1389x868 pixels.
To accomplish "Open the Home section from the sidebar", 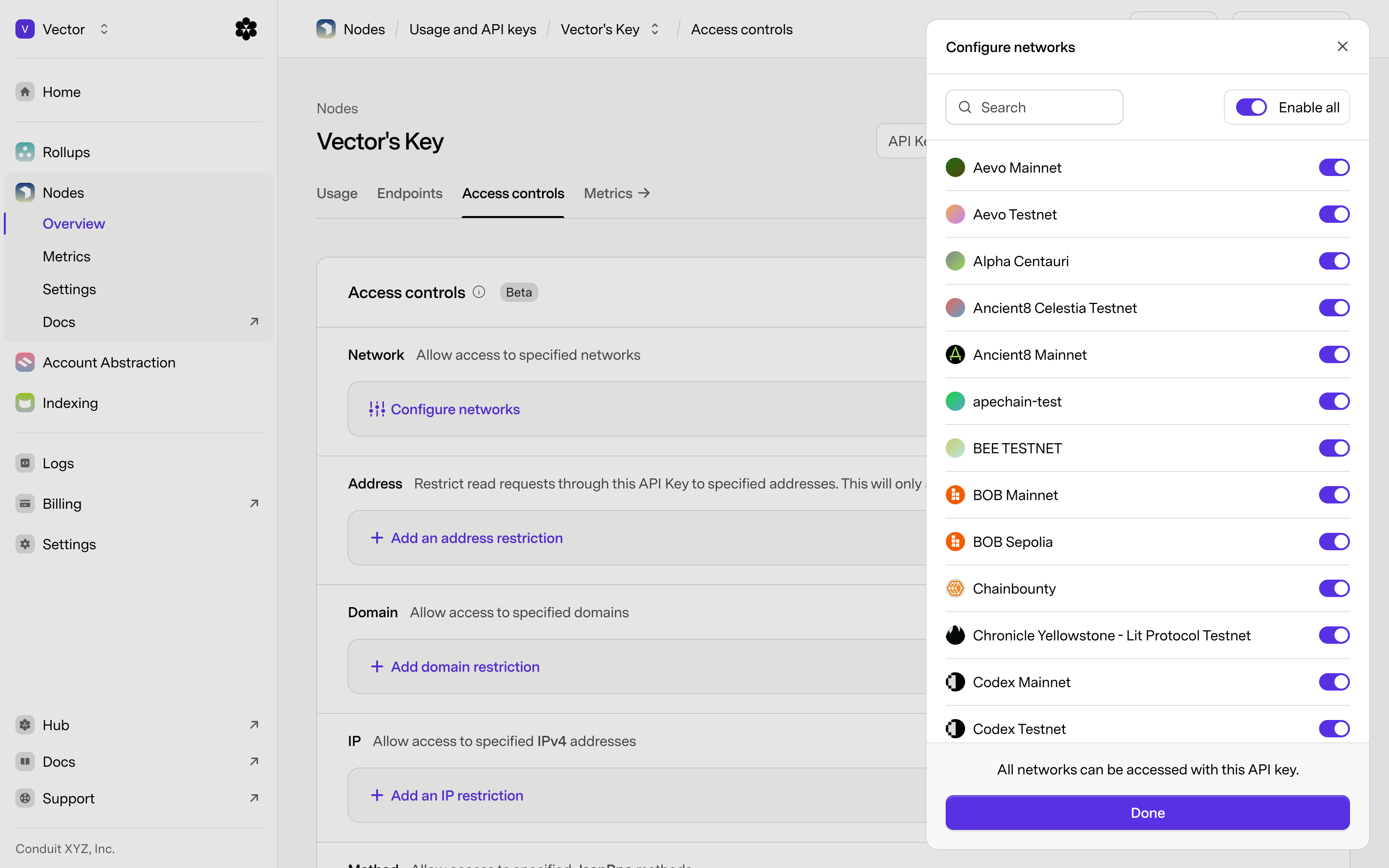I will tap(61, 91).
